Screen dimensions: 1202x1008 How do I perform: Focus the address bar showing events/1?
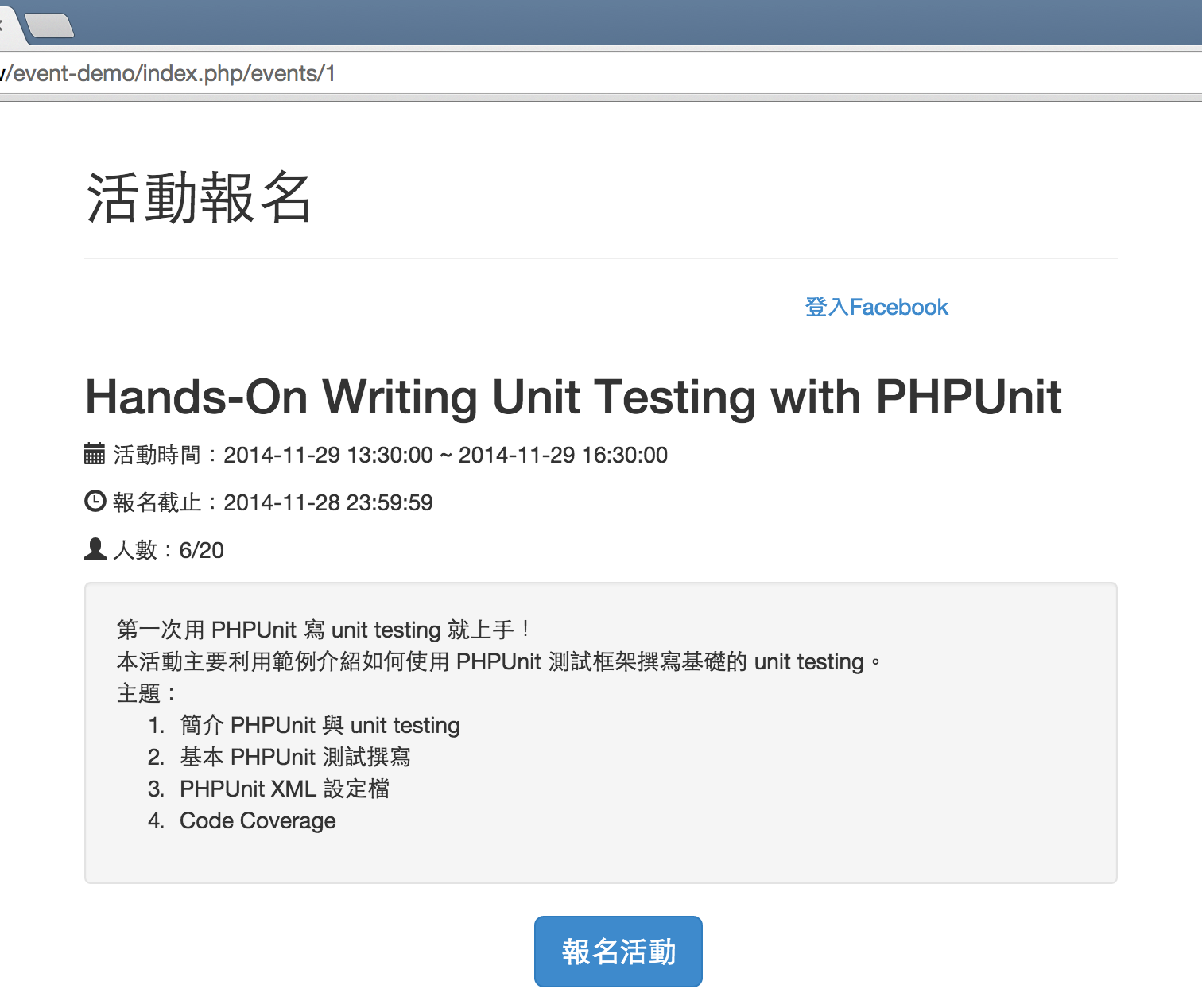click(318, 74)
